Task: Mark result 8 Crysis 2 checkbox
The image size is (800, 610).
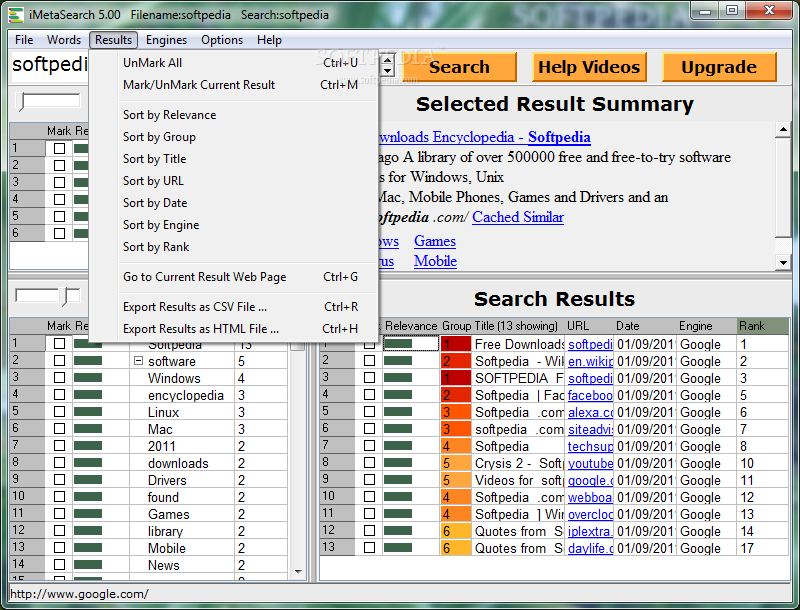Action: click(x=369, y=463)
